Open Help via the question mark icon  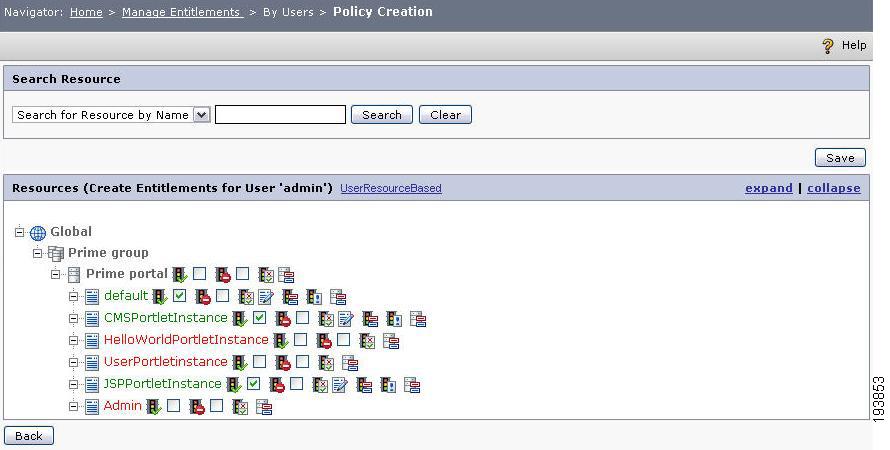point(828,46)
